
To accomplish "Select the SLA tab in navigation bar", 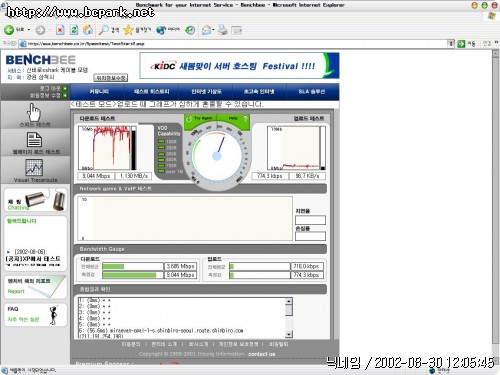I will [x=312, y=91].
